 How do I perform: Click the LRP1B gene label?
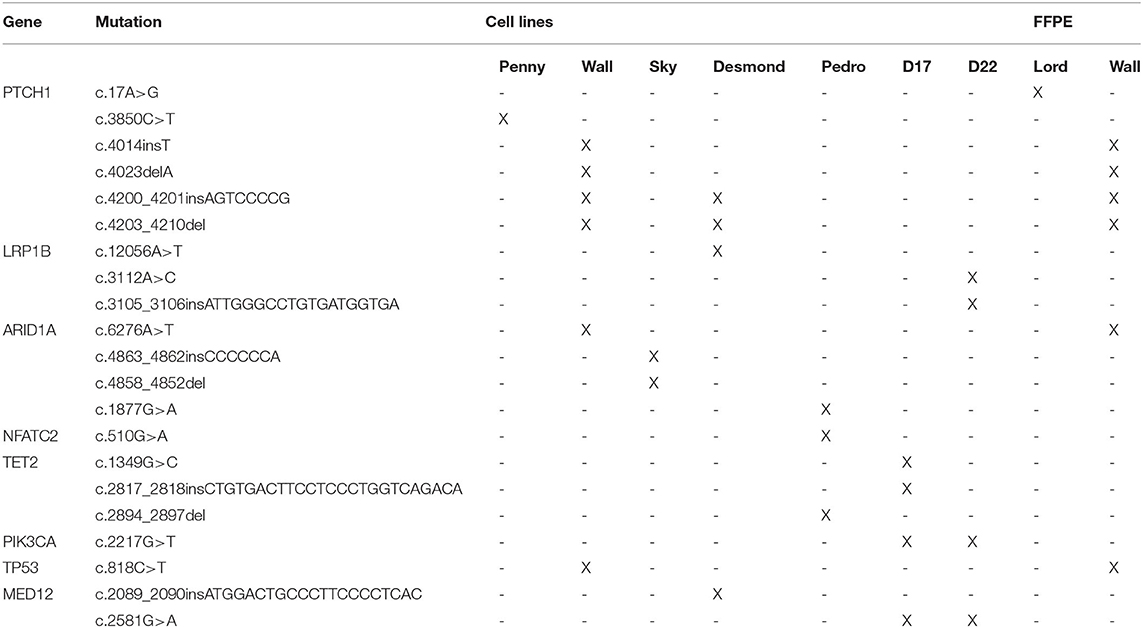point(27,251)
